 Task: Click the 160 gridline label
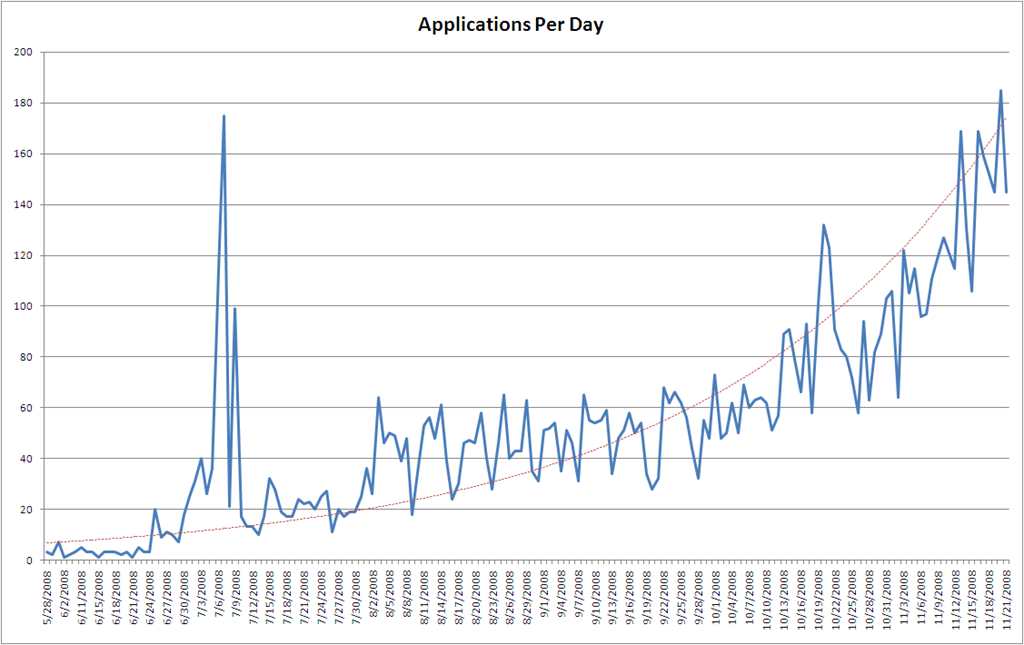pos(24,154)
